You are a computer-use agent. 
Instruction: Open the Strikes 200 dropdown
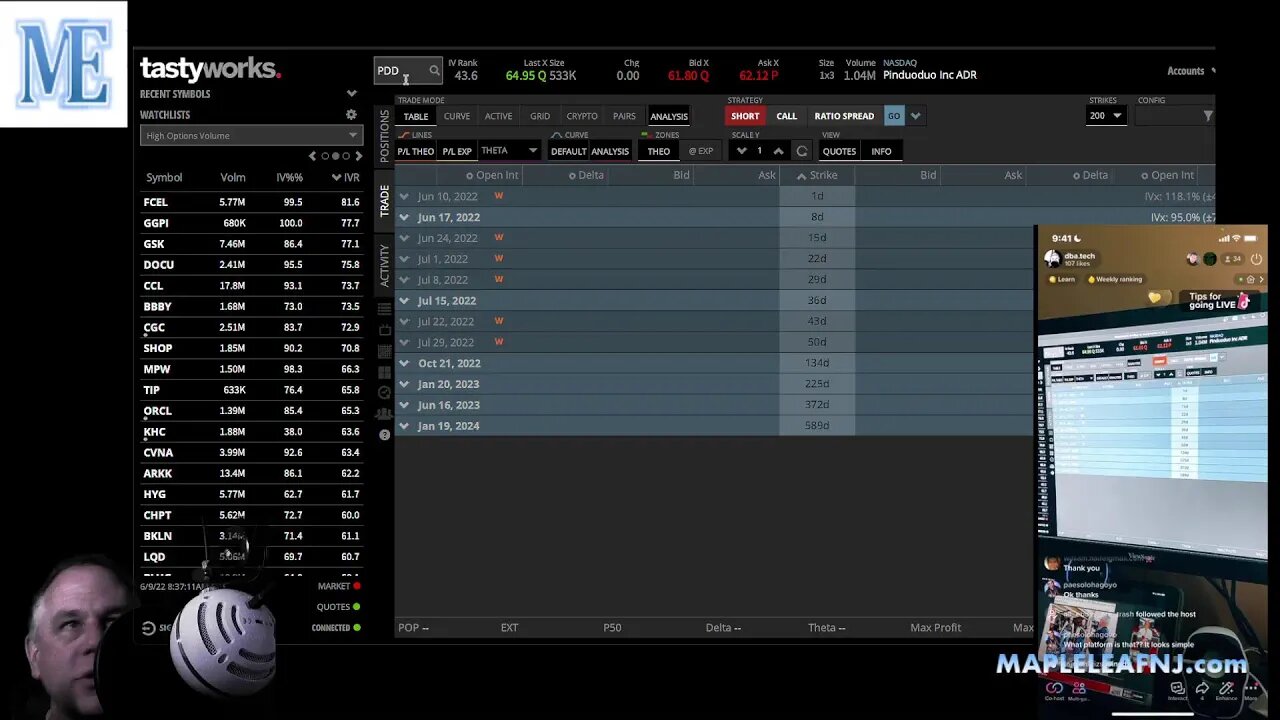(1107, 116)
